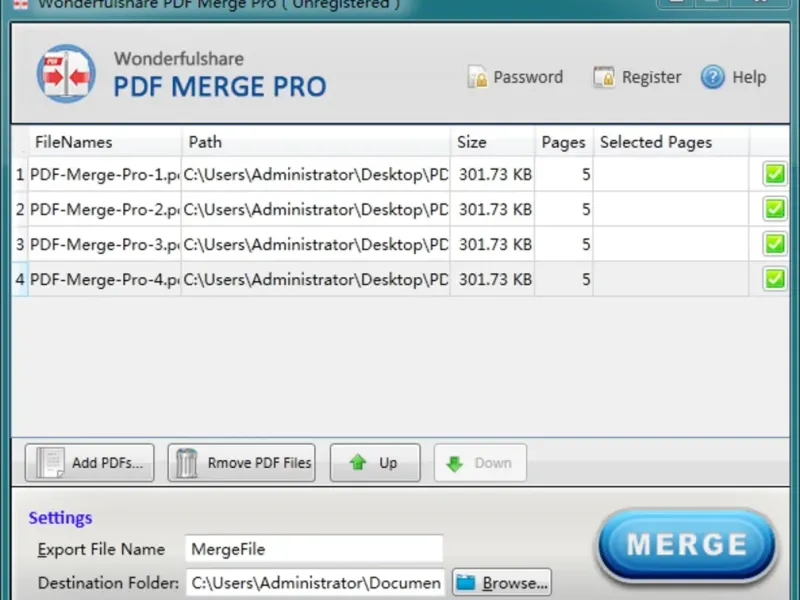The width and height of the screenshot is (800, 600).
Task: Click the PDF Merge Pro logo icon
Action: pos(66,74)
